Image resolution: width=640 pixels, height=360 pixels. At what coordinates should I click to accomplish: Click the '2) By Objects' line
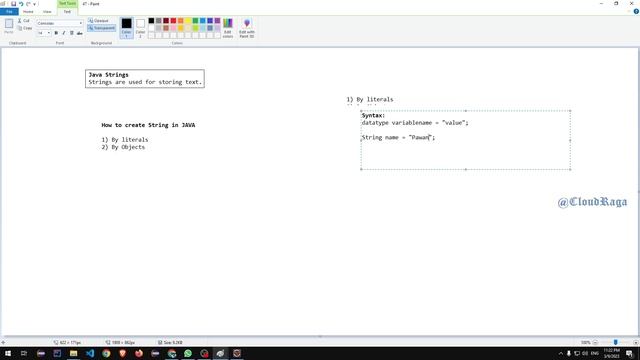click(123, 147)
